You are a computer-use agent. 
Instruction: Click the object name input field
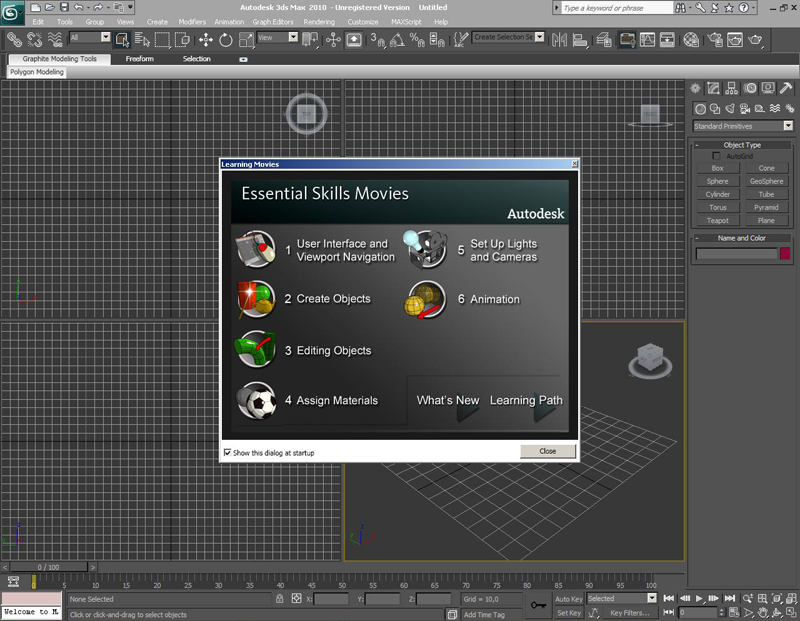pyautogui.click(x=736, y=254)
